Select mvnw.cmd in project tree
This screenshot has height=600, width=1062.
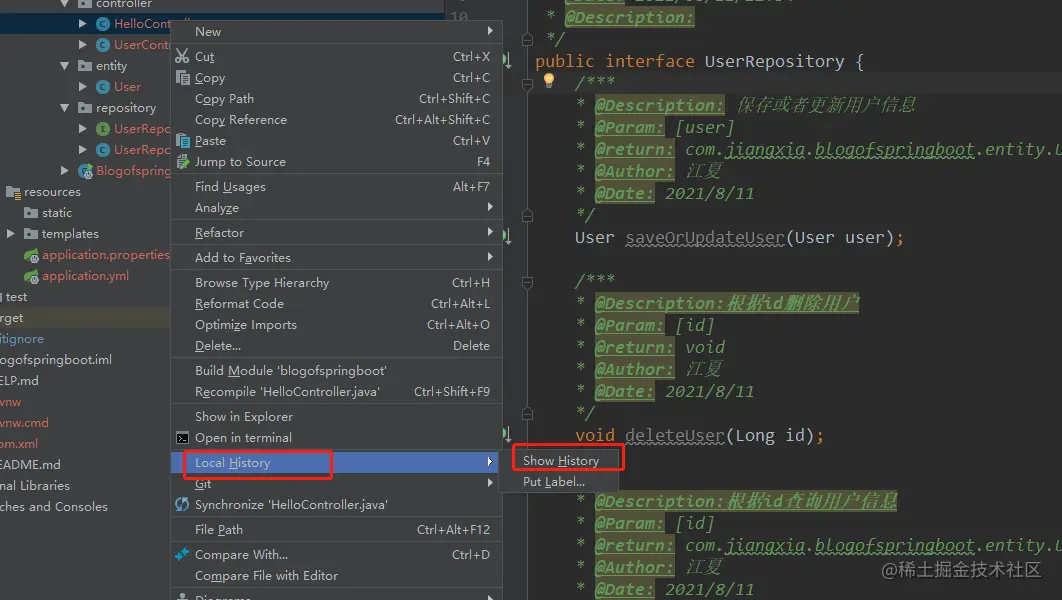24,423
